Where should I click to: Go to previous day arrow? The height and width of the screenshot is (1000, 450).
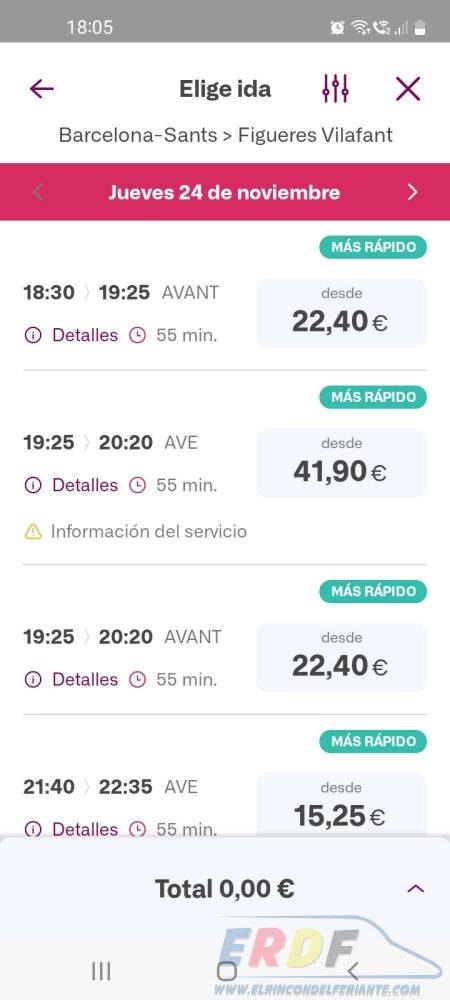click(38, 192)
